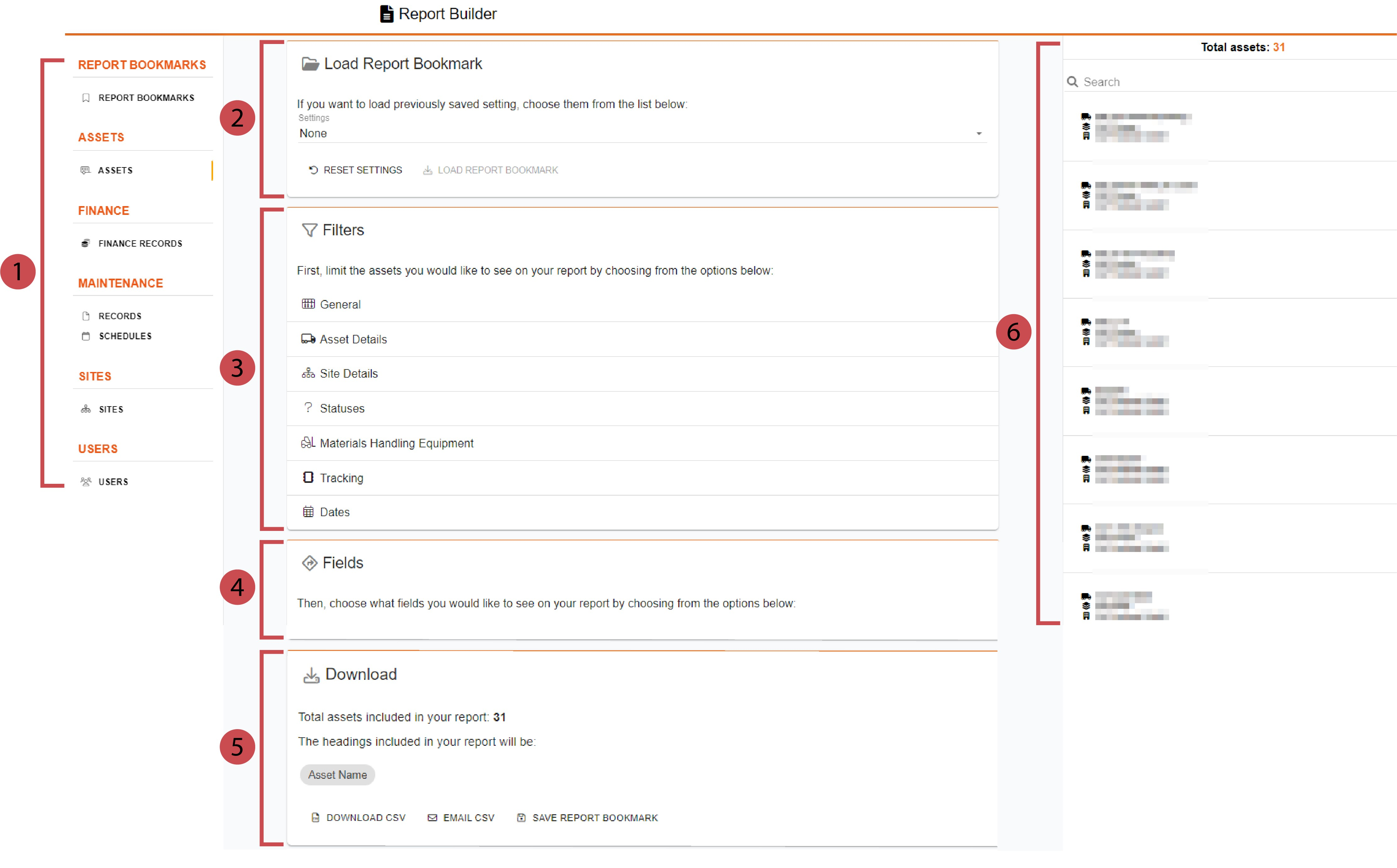Go to maintenance Records menu item
1397x868 pixels.
pyautogui.click(x=119, y=316)
